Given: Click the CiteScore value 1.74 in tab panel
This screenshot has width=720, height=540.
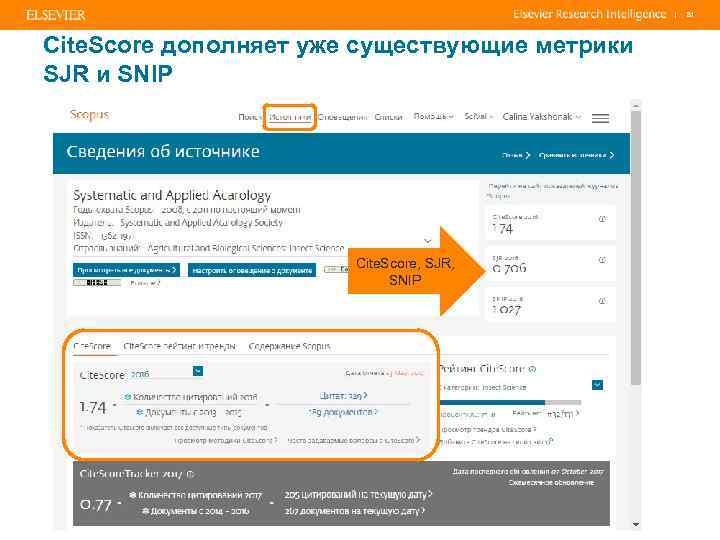Looking at the screenshot, I should tap(93, 407).
